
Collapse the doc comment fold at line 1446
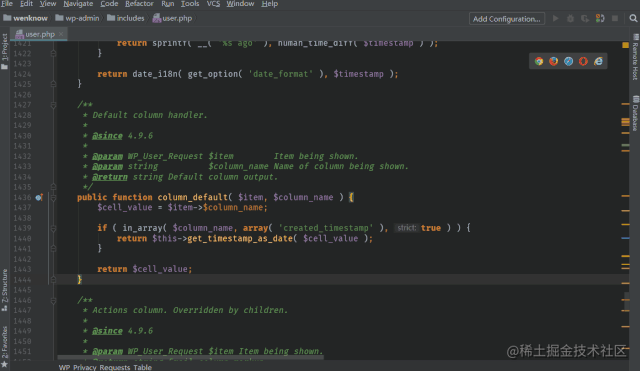pos(53,300)
